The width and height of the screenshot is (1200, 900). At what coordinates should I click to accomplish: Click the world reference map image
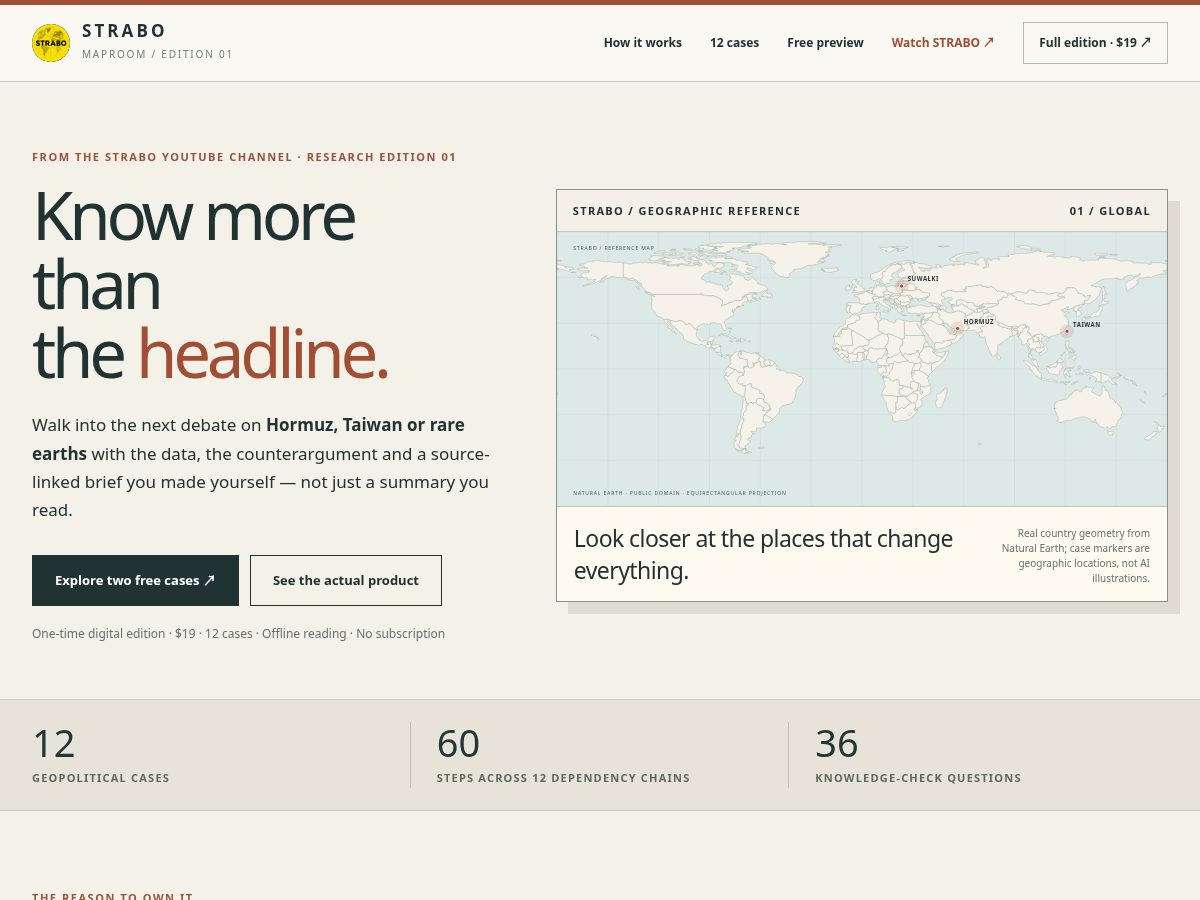(862, 369)
